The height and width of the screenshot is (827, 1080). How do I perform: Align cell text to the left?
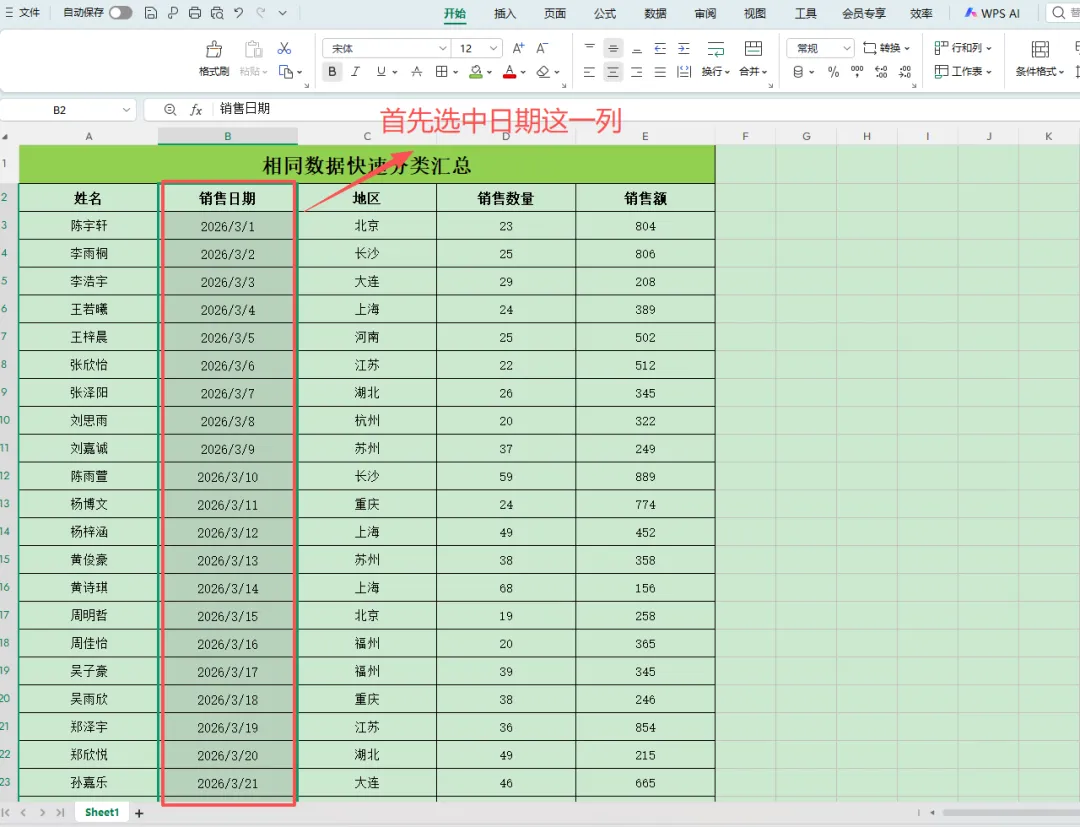coord(589,72)
